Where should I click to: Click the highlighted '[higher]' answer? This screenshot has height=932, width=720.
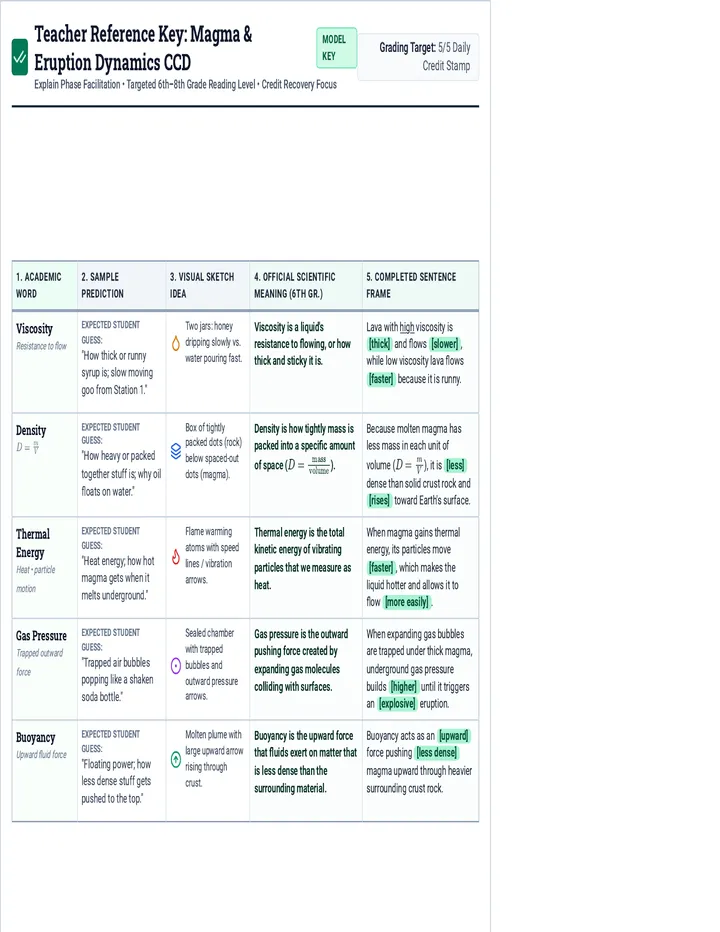(403, 687)
